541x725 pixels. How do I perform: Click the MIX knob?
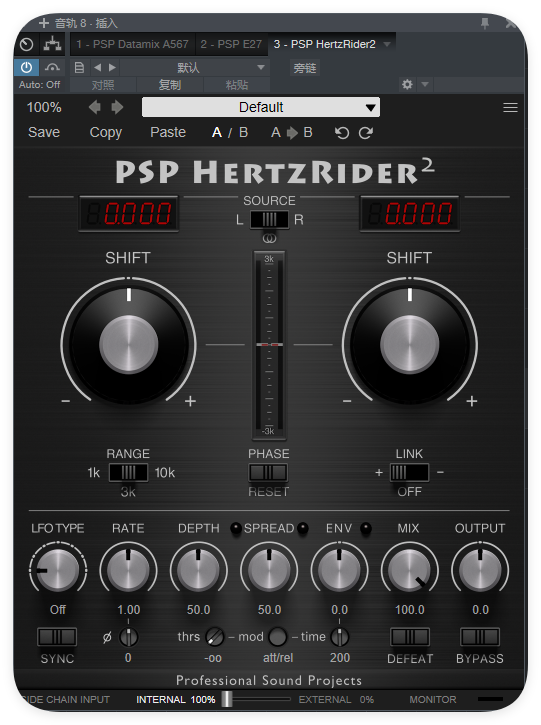pos(410,570)
